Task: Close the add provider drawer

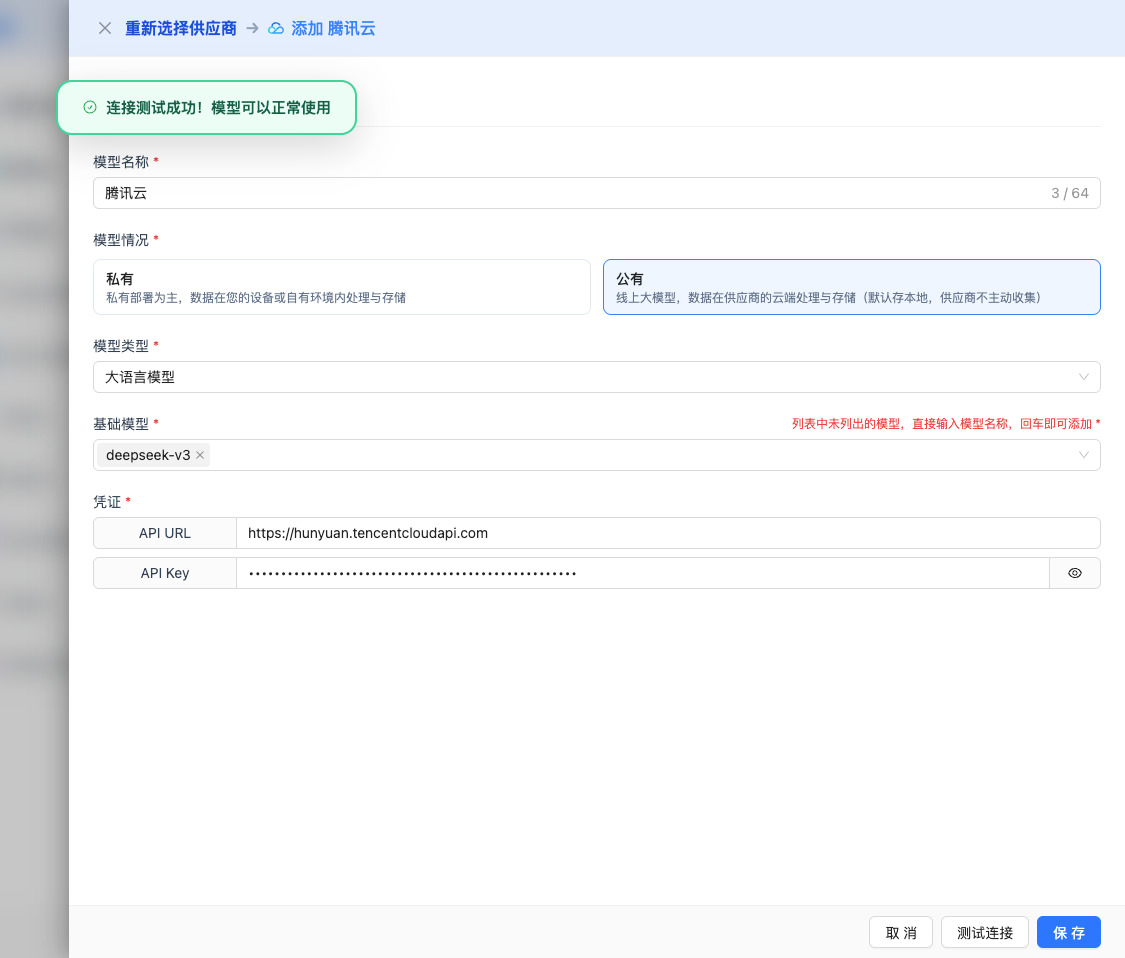Action: coord(104,28)
